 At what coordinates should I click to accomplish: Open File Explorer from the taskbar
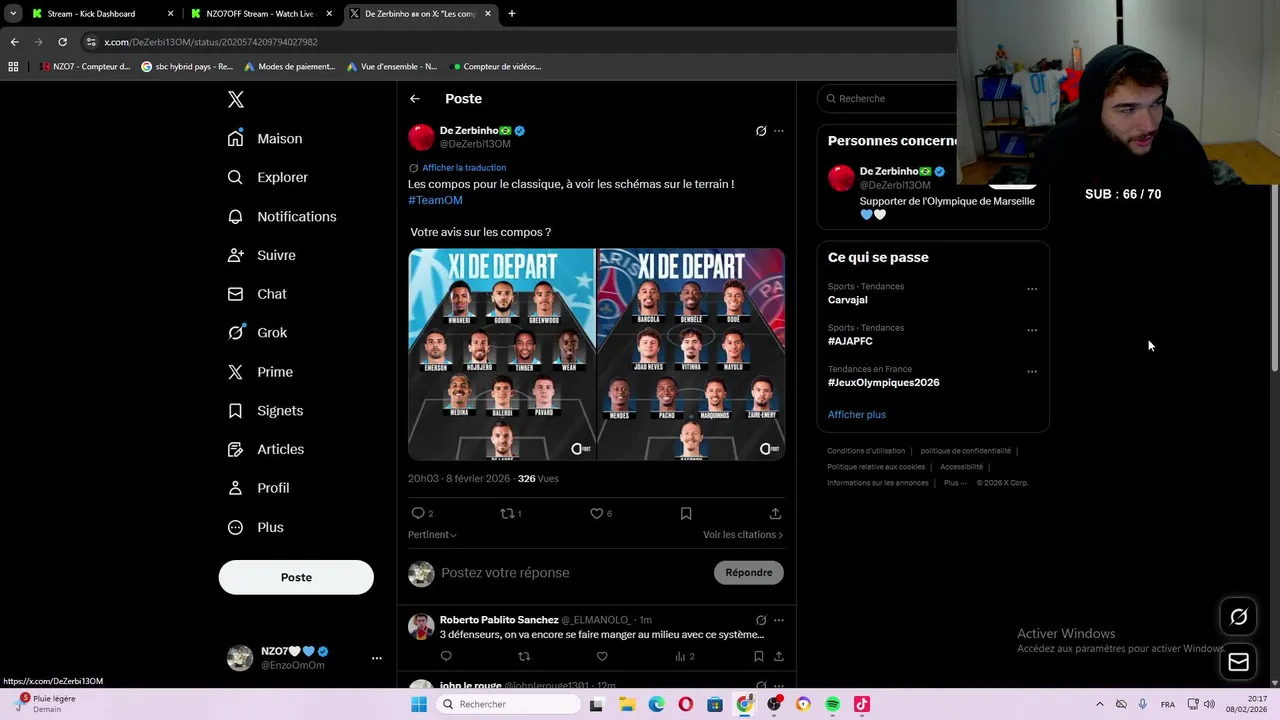pos(626,704)
